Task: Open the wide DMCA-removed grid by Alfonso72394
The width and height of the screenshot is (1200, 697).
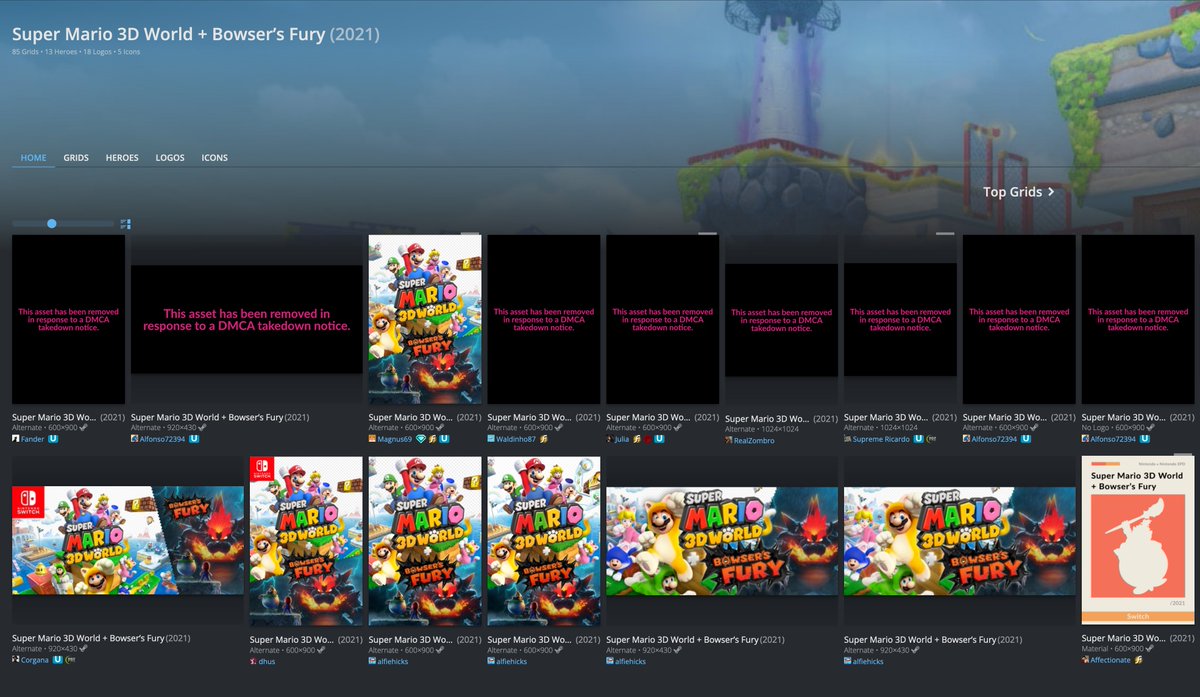Action: (x=247, y=319)
